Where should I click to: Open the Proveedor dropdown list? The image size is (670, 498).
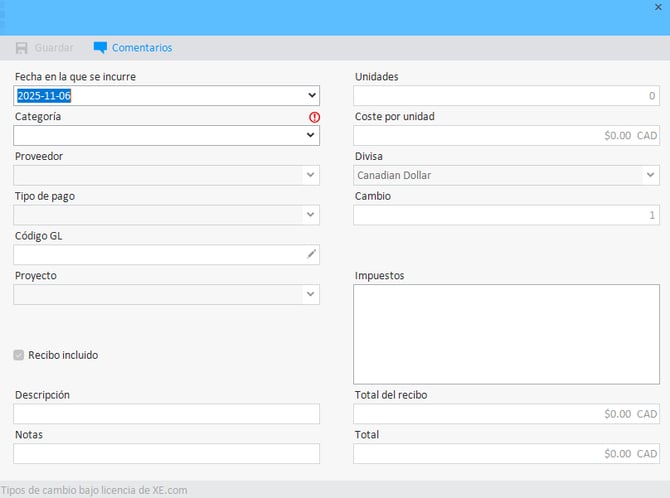pos(311,176)
